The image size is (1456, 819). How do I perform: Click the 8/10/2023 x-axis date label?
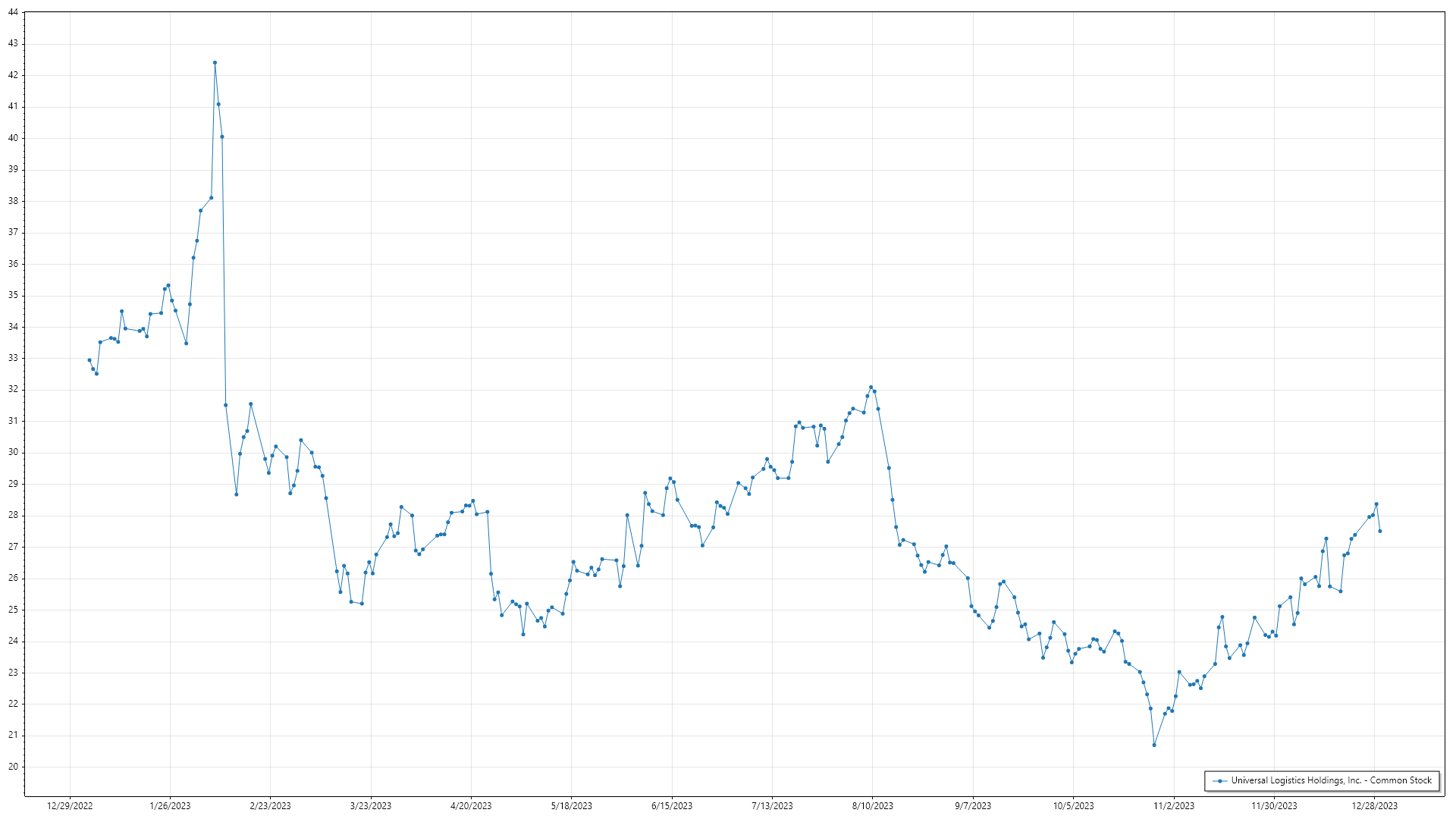pyautogui.click(x=872, y=806)
